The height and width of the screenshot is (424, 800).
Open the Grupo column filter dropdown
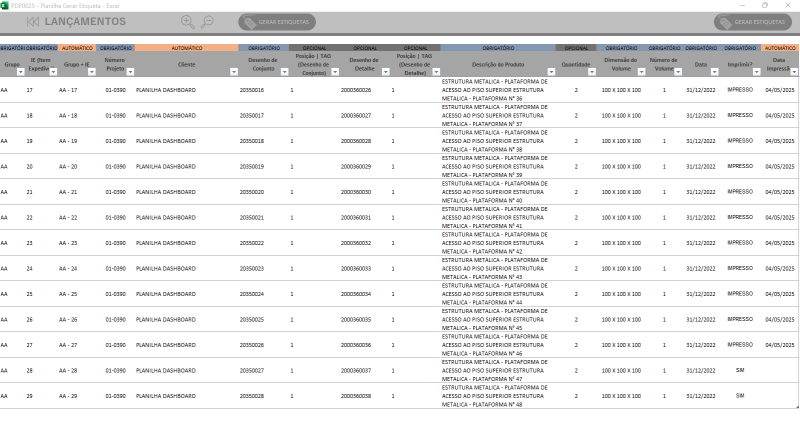pyautogui.click(x=21, y=70)
